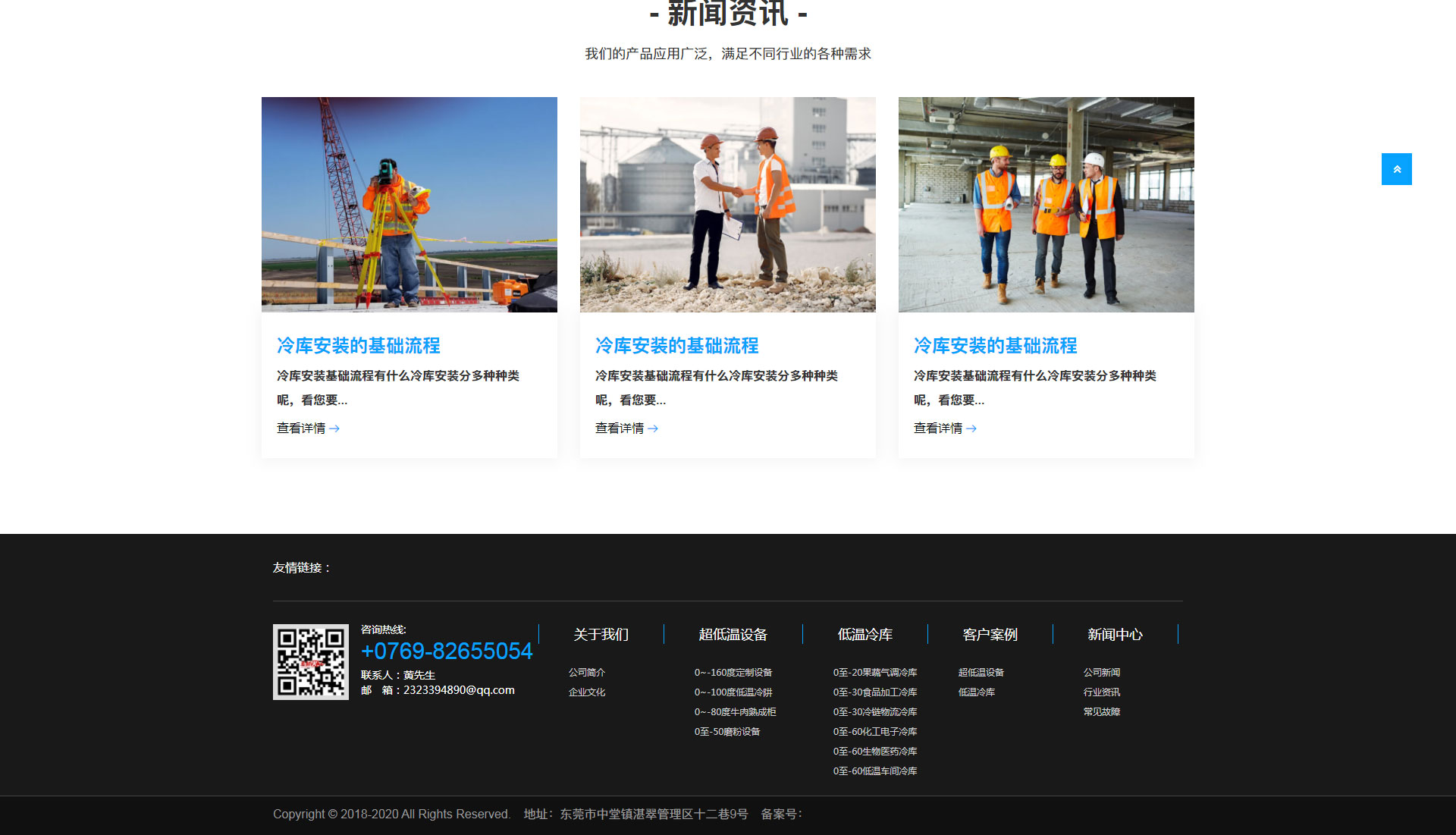1456x835 pixels.
Task: Click arrow icon in first card's 查看详情
Action: (334, 428)
